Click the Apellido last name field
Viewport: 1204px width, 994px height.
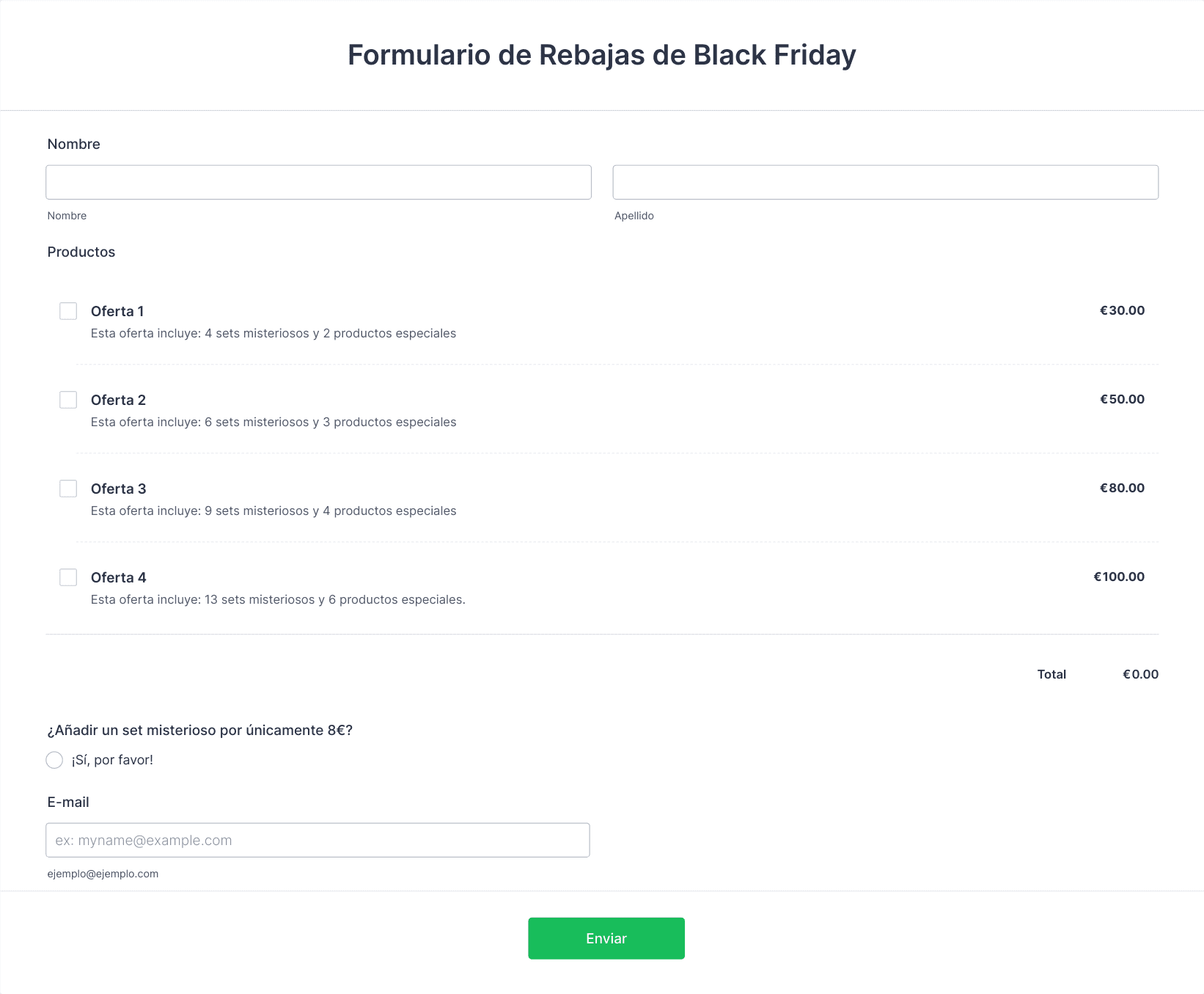pyautogui.click(x=885, y=182)
